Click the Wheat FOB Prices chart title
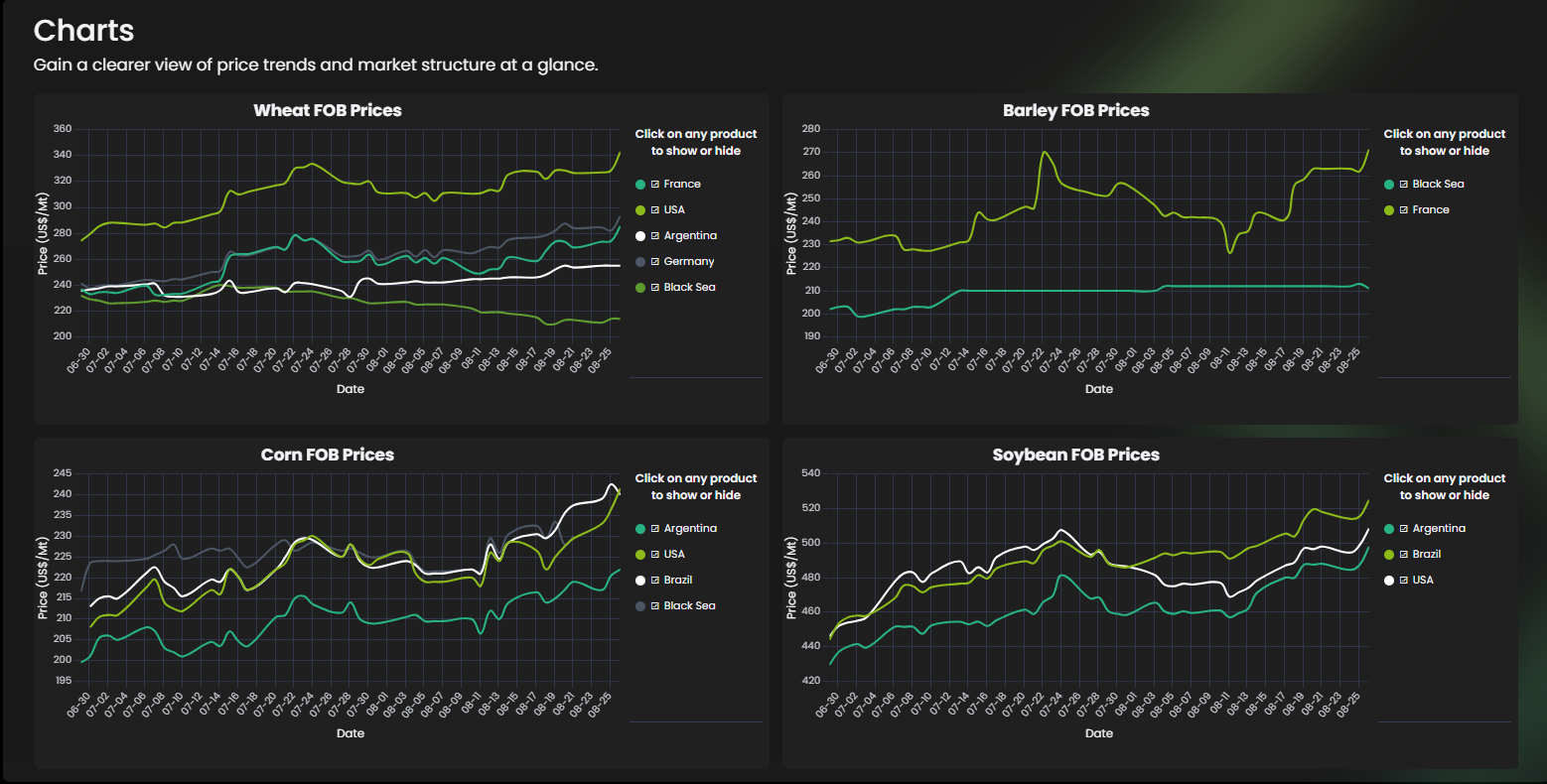The width and height of the screenshot is (1547, 784). (328, 110)
